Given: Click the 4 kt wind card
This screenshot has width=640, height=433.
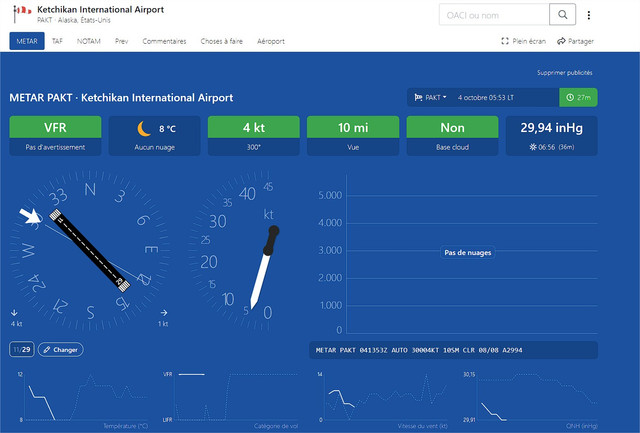Looking at the screenshot, I should 253,135.
